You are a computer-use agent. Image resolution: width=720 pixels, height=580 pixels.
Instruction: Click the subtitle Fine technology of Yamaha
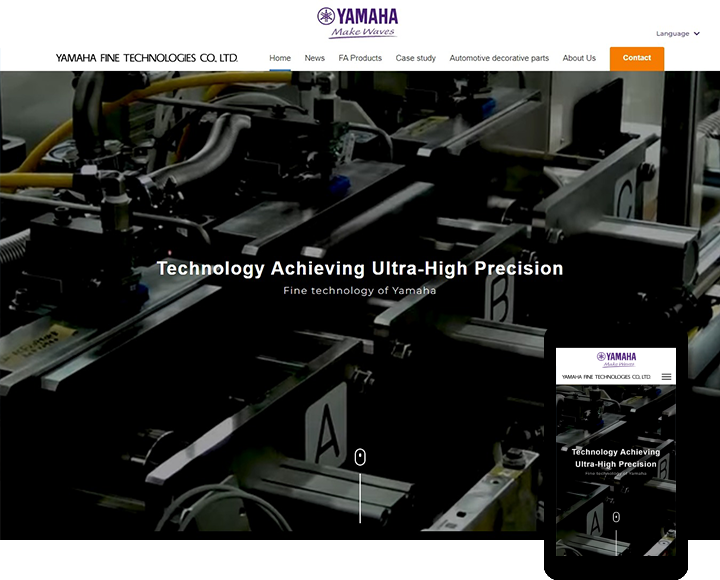(360, 290)
